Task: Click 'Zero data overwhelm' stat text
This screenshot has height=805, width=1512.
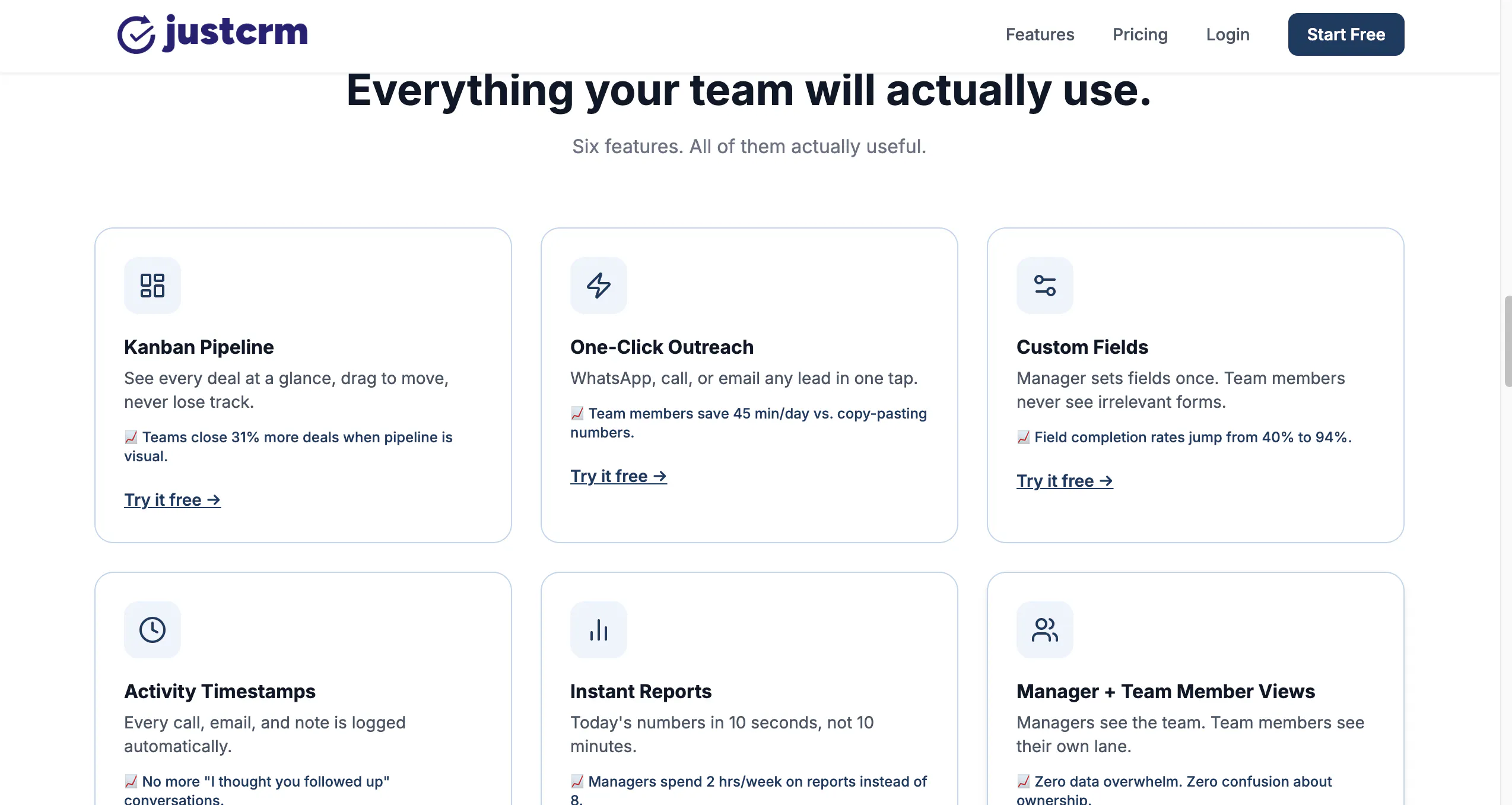Action: (1174, 789)
